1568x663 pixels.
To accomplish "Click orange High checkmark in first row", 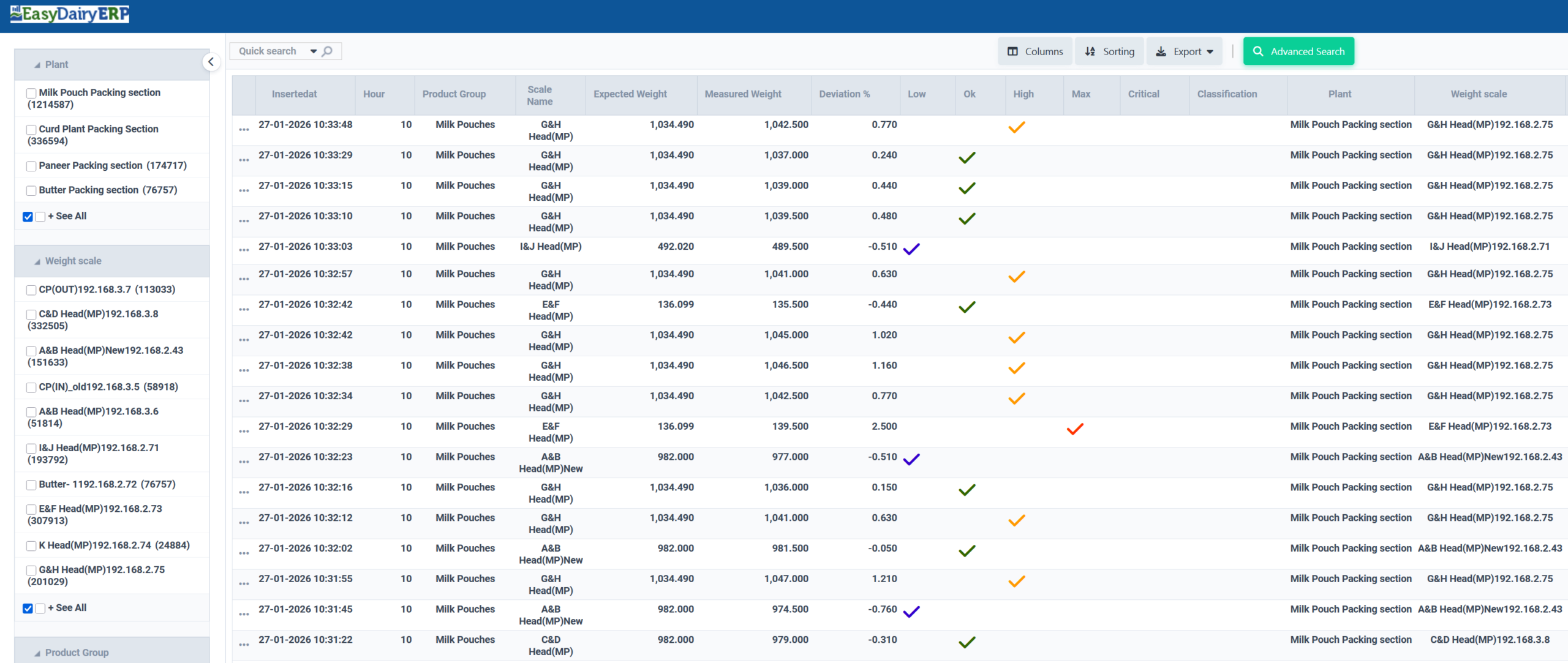I will click(x=1016, y=127).
